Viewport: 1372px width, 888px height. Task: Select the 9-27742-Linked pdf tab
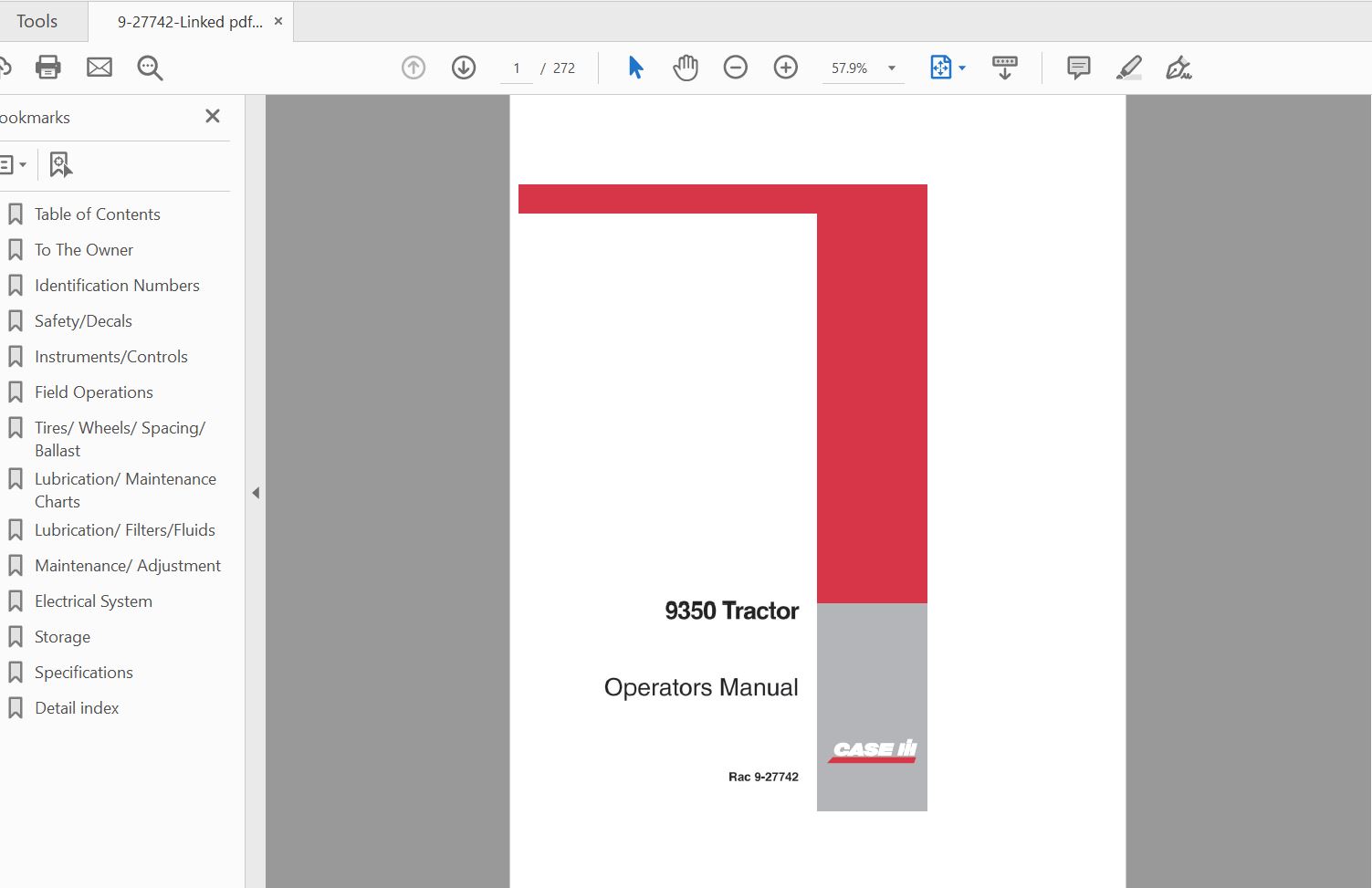pos(187,20)
